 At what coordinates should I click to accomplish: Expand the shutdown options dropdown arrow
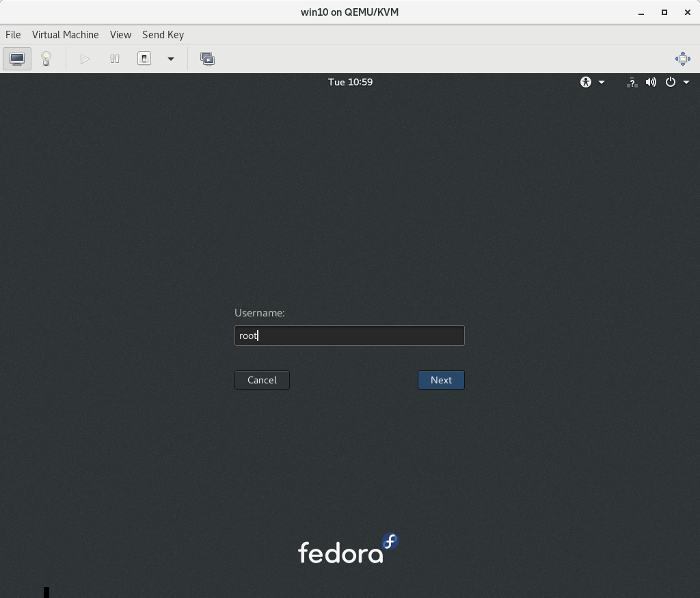pyautogui.click(x=171, y=59)
